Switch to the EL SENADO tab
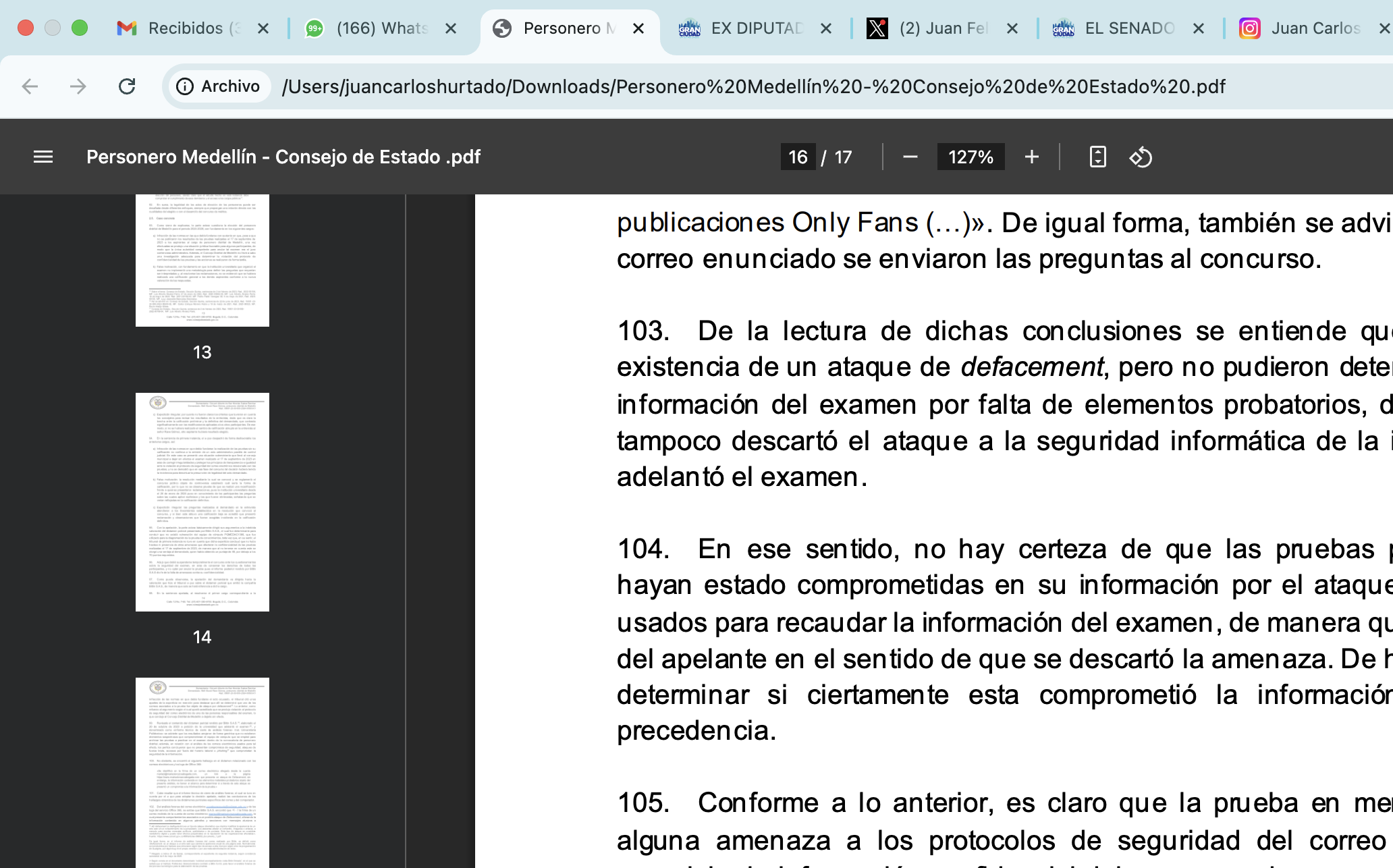The height and width of the screenshot is (868, 1393). 1120,28
